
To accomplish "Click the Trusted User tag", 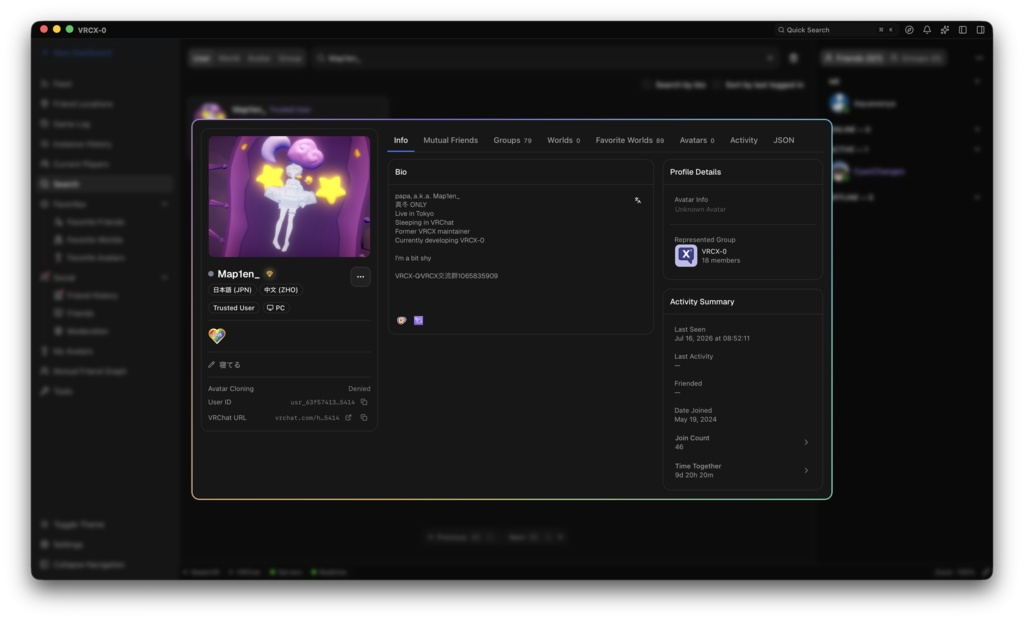I will click(x=233, y=308).
